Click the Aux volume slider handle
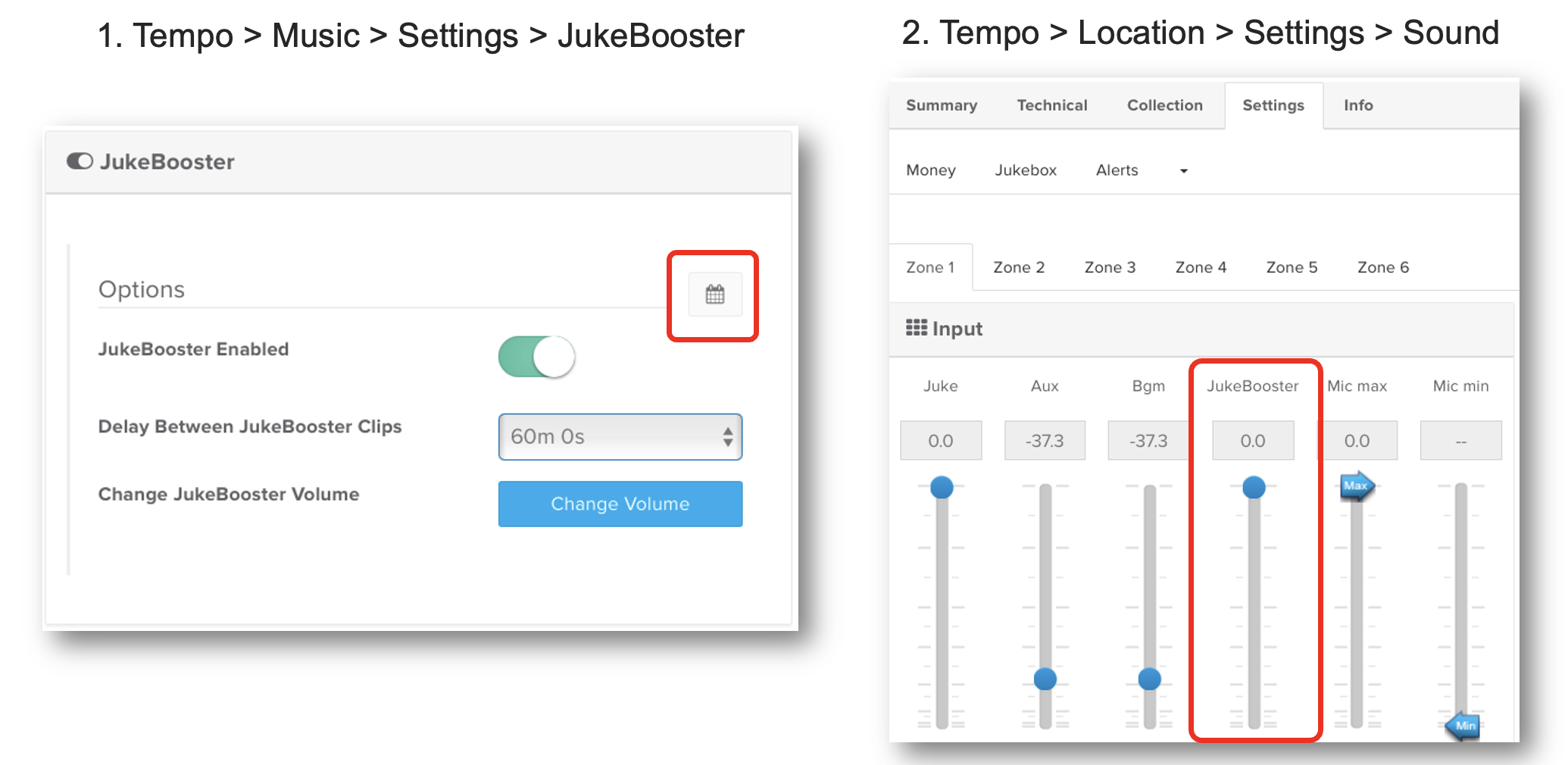This screenshot has height=765, width=1568. 1045,679
